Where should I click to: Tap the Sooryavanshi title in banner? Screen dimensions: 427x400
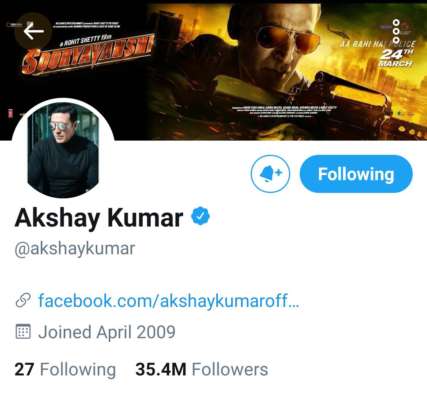(x=88, y=57)
